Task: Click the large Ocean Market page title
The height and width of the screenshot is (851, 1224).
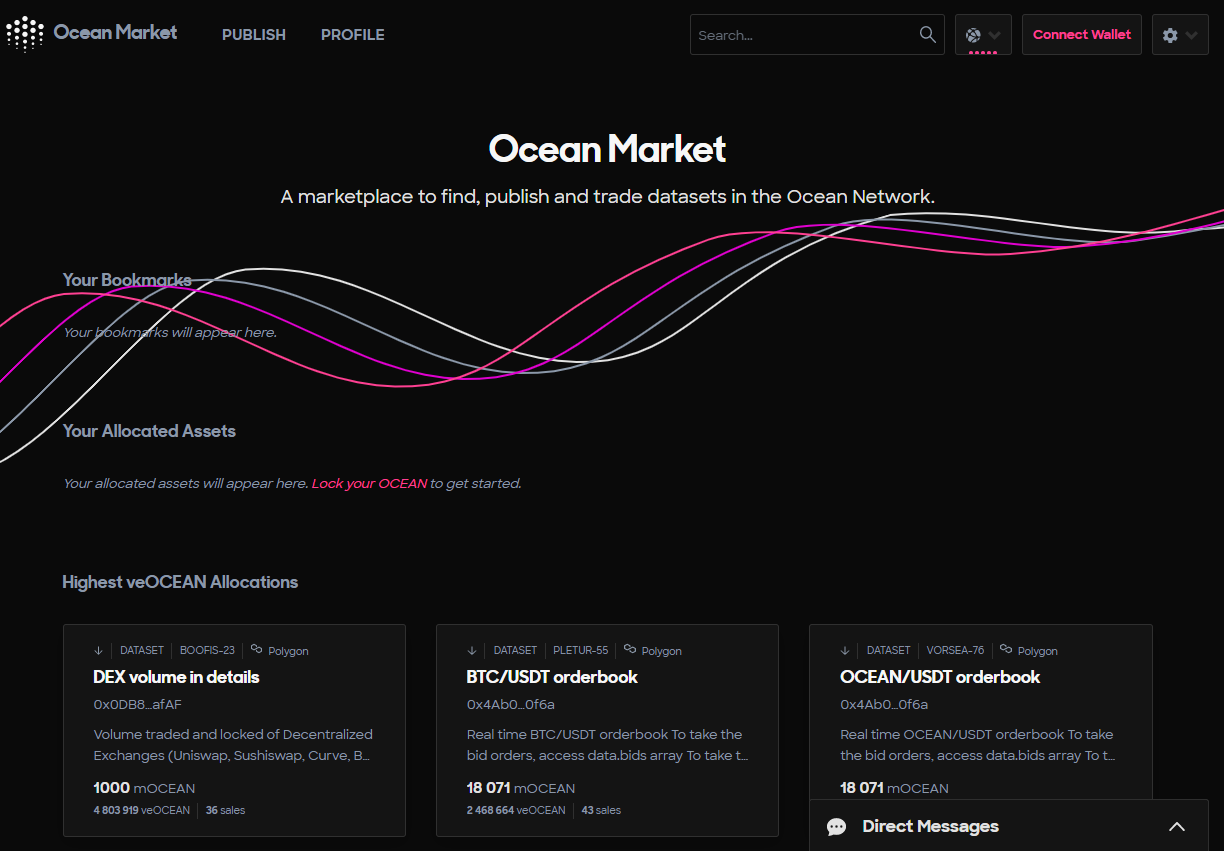Action: coord(608,149)
